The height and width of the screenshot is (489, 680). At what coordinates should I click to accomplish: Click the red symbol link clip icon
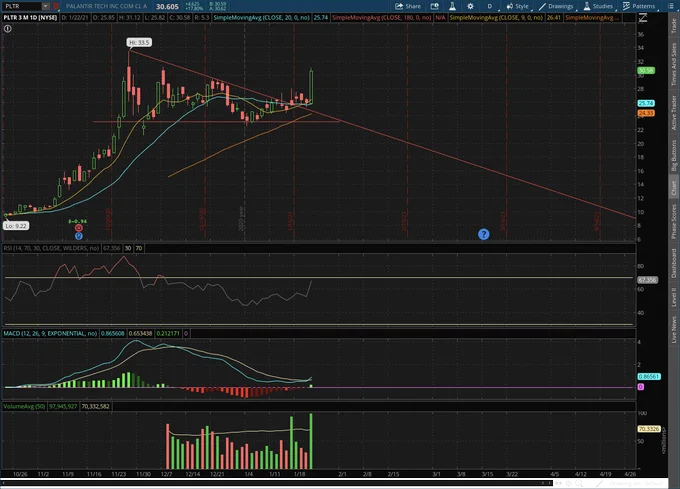(56, 6)
